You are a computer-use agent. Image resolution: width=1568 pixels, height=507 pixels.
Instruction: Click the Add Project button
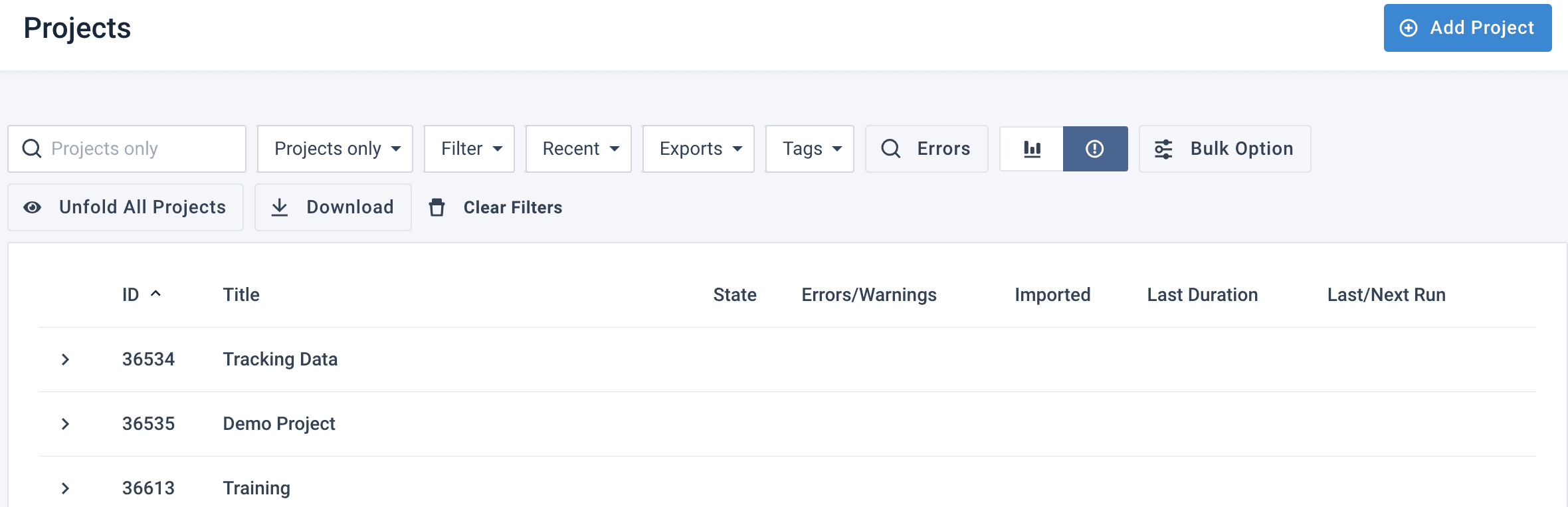(x=1467, y=28)
